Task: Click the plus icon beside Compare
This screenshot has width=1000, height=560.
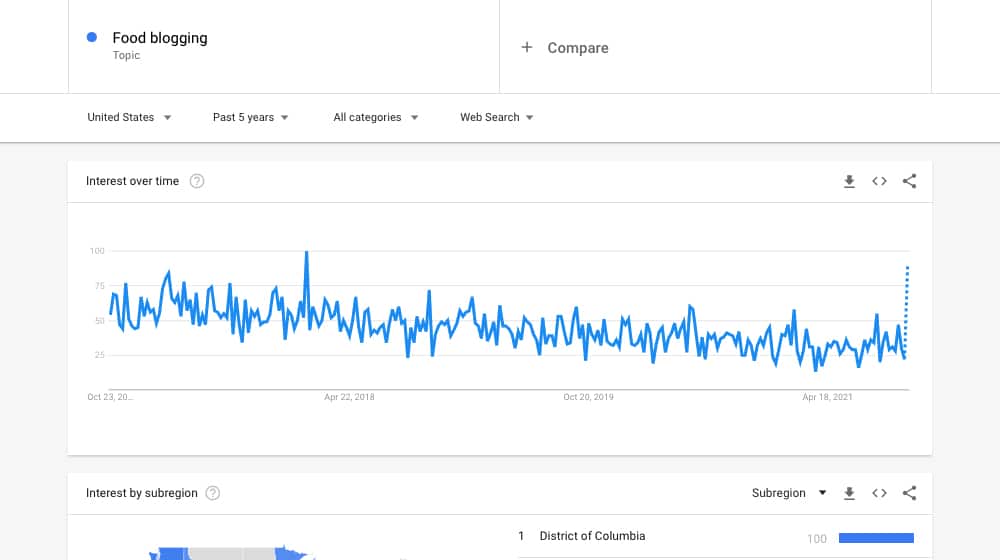Action: pyautogui.click(x=527, y=47)
